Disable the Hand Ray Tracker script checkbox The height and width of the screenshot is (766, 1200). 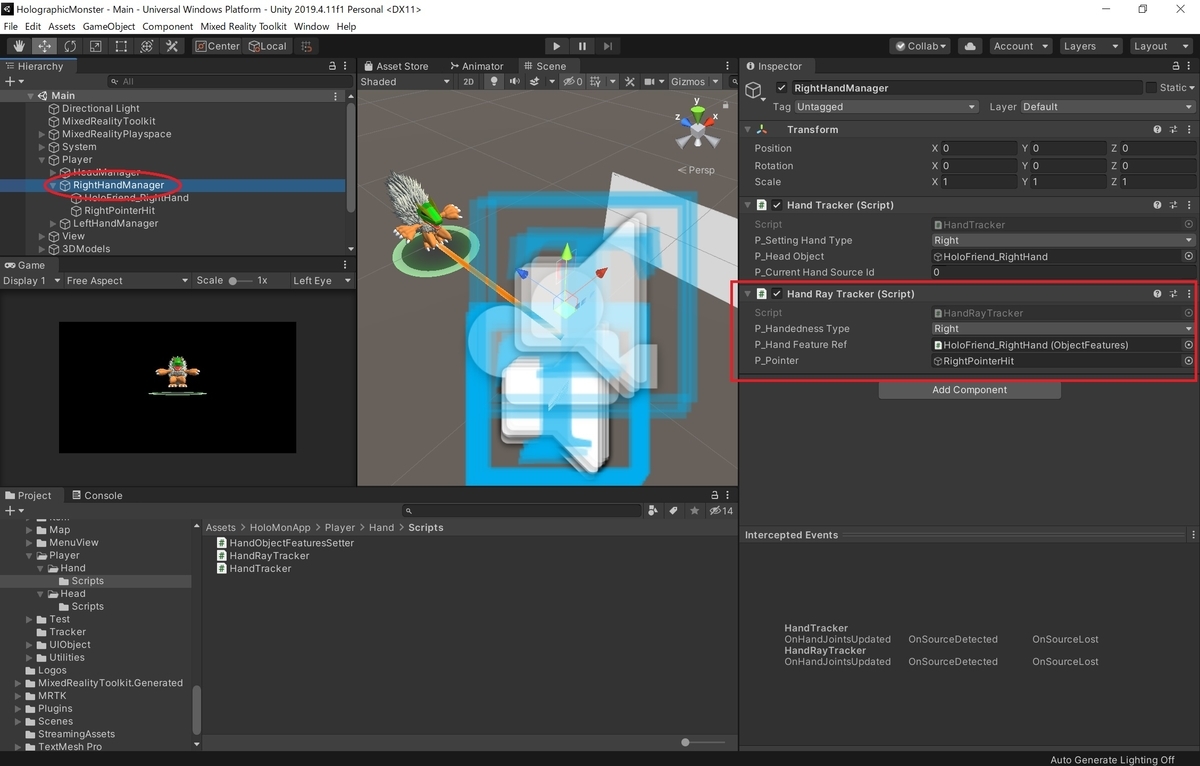point(777,294)
